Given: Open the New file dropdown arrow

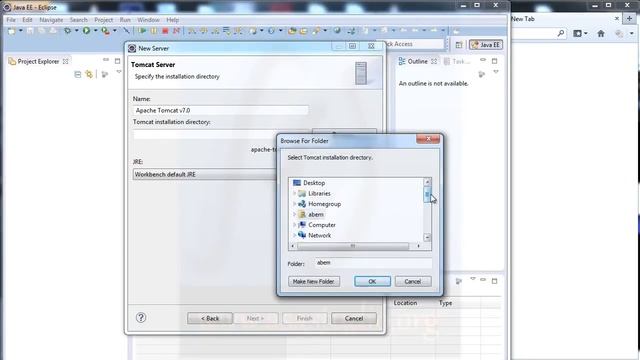Looking at the screenshot, I should pyautogui.click(x=20, y=31).
